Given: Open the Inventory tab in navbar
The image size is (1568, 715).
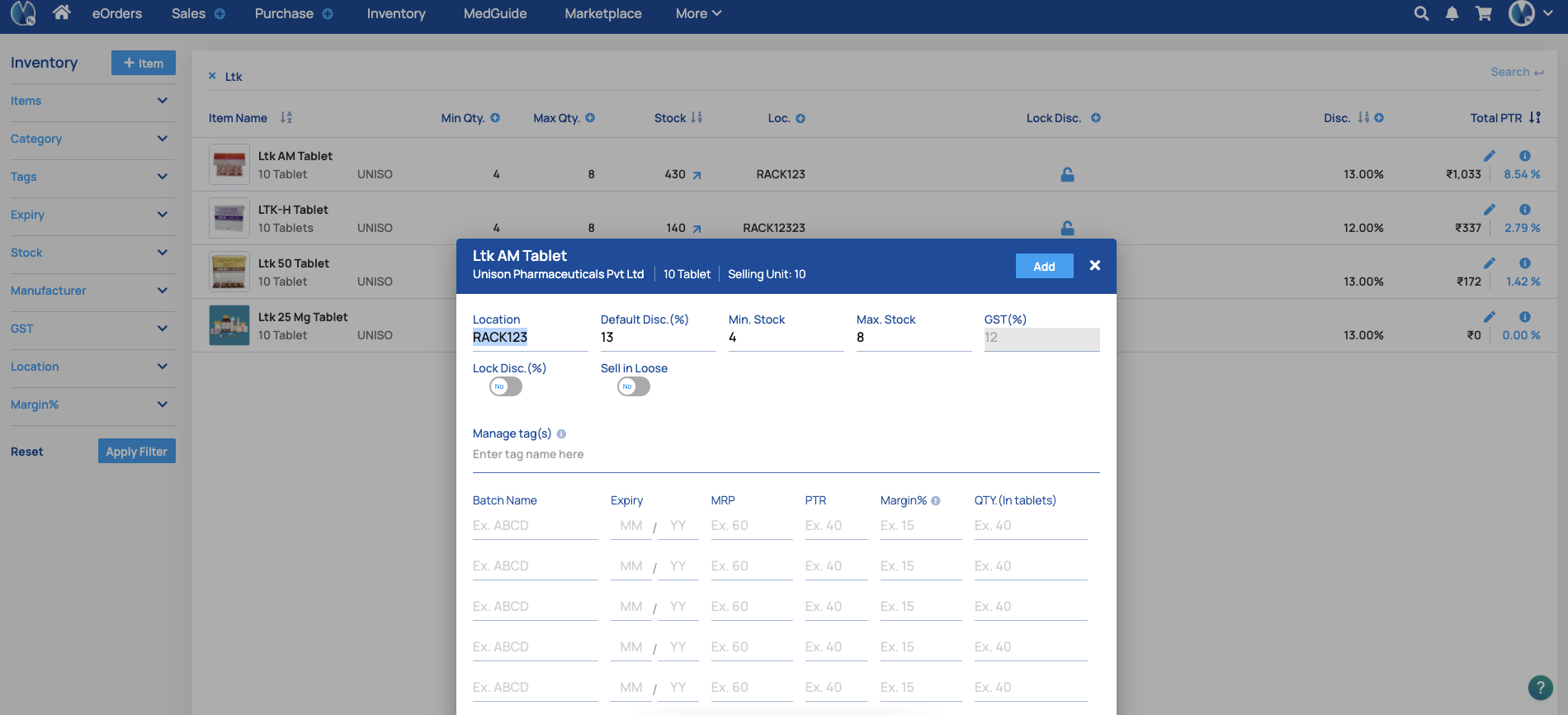Looking at the screenshot, I should coord(396,14).
